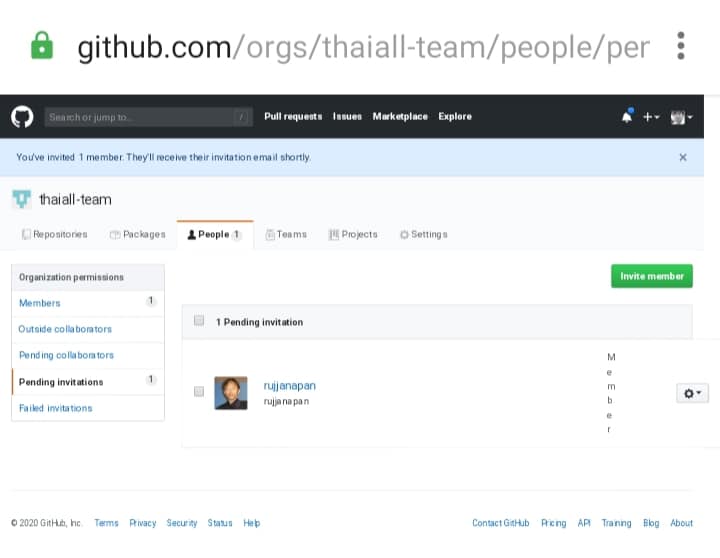
Task: Click the thaiall-team organization avatar
Action: tap(22, 199)
